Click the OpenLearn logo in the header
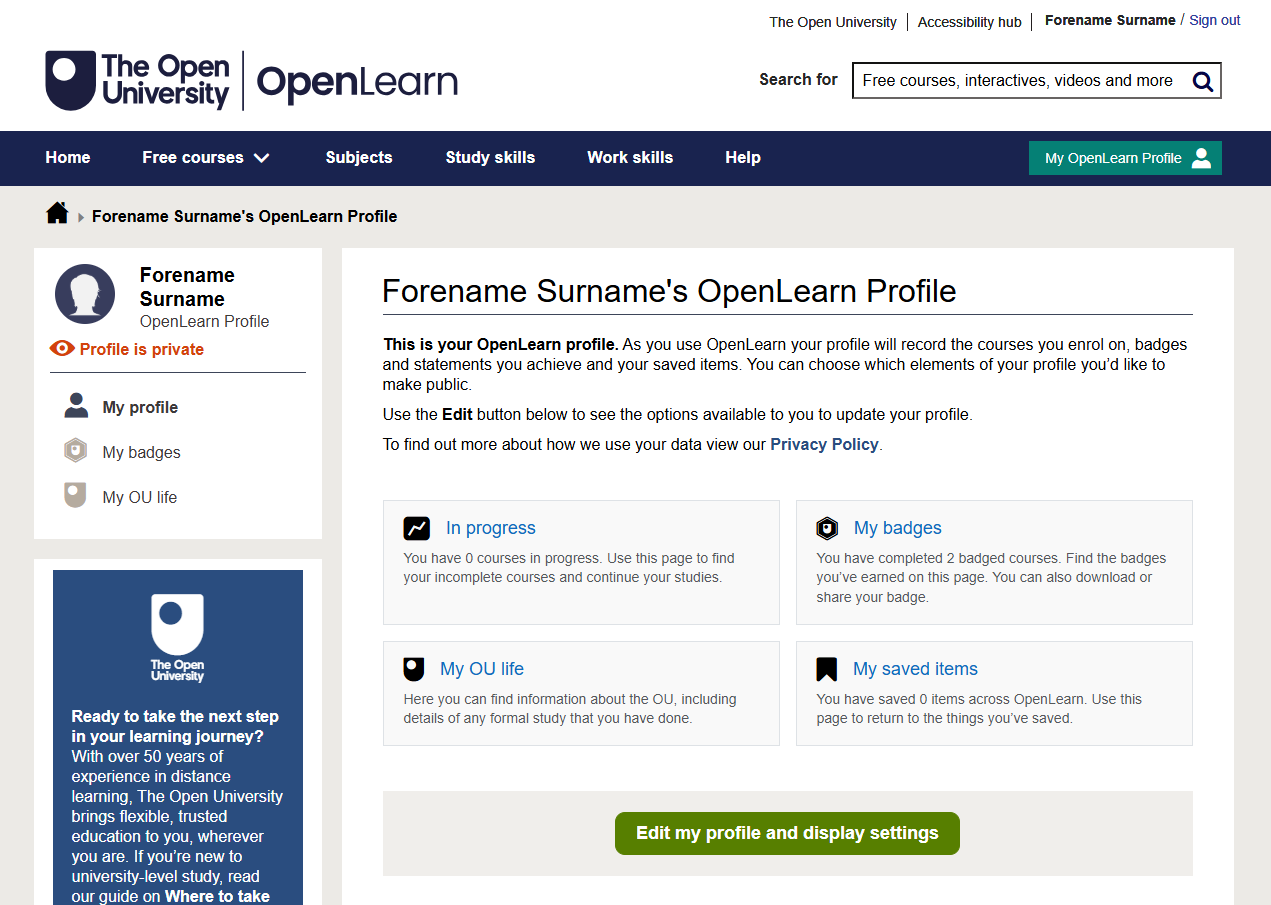1271x905 pixels. coord(357,81)
